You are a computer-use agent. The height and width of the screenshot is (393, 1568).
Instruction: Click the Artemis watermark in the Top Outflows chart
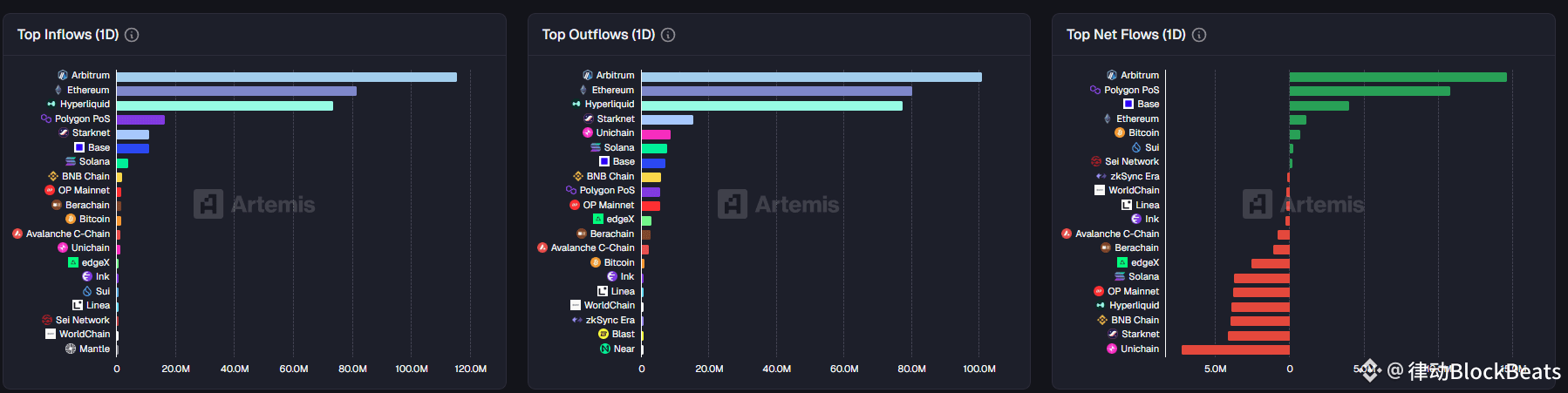coord(779,205)
